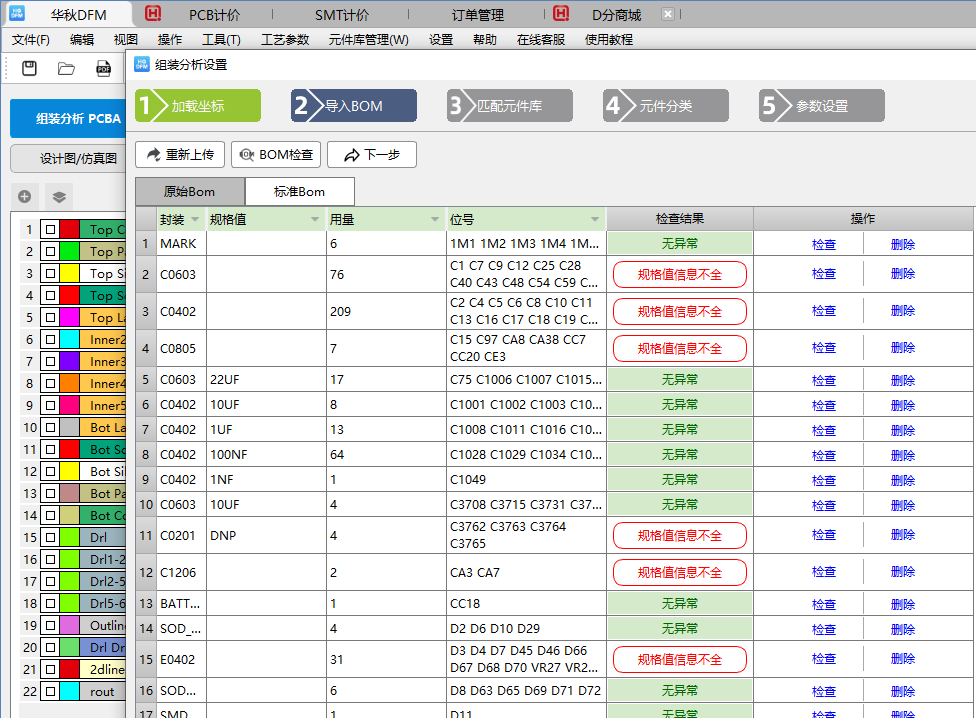Go to step 5 参数设置

tap(822, 105)
